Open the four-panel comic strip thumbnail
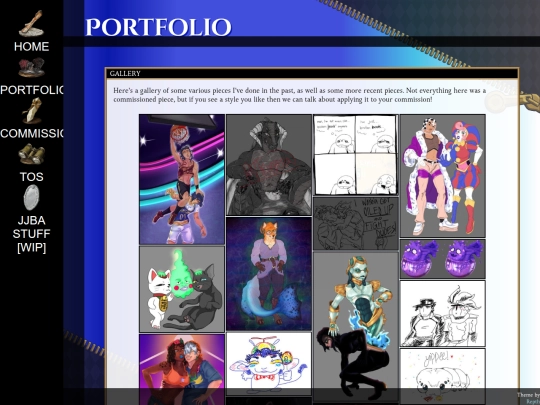This screenshot has height=405, width=540. pos(356,155)
